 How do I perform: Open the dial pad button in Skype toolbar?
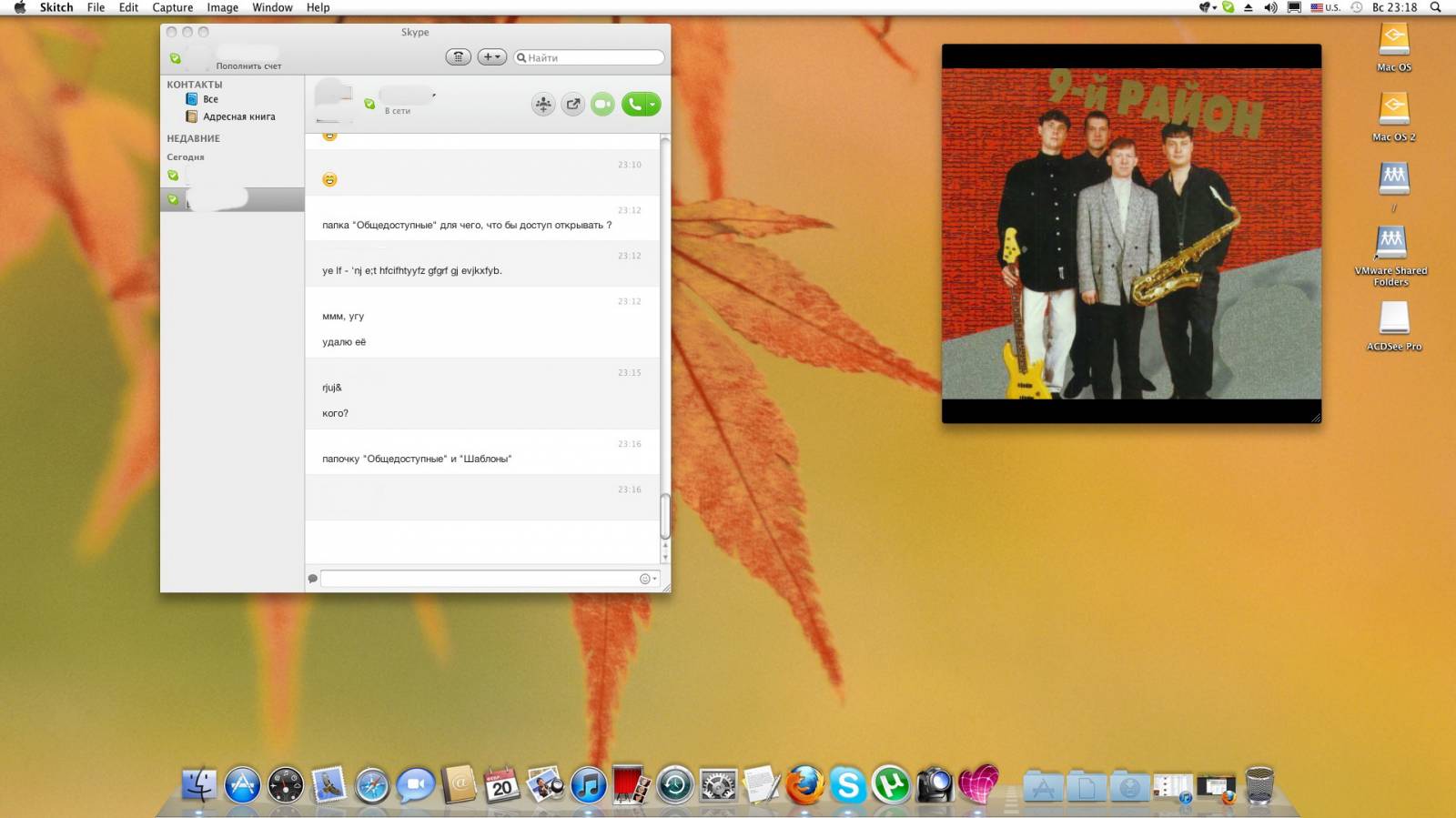point(458,57)
